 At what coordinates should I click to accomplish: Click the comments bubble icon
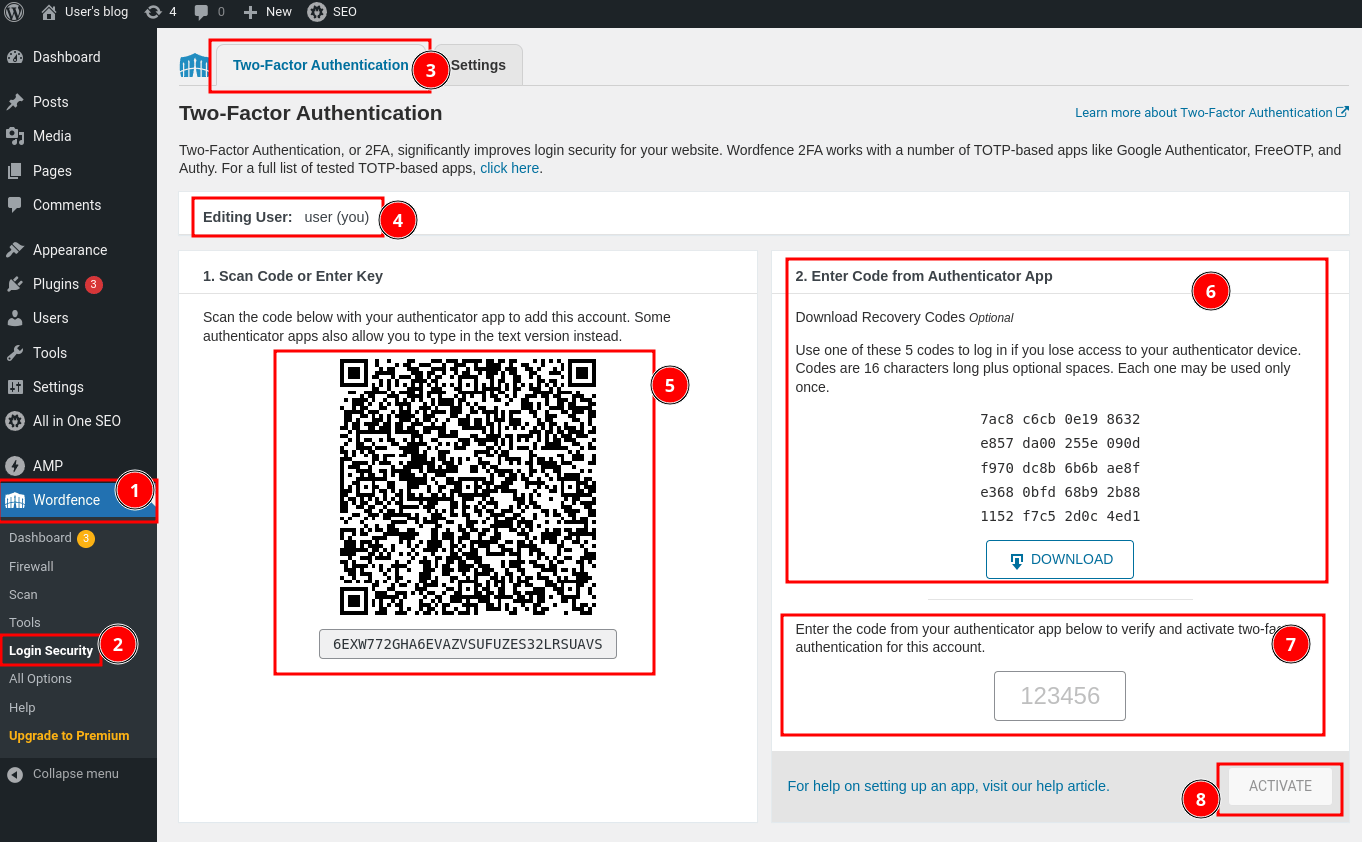point(202,12)
